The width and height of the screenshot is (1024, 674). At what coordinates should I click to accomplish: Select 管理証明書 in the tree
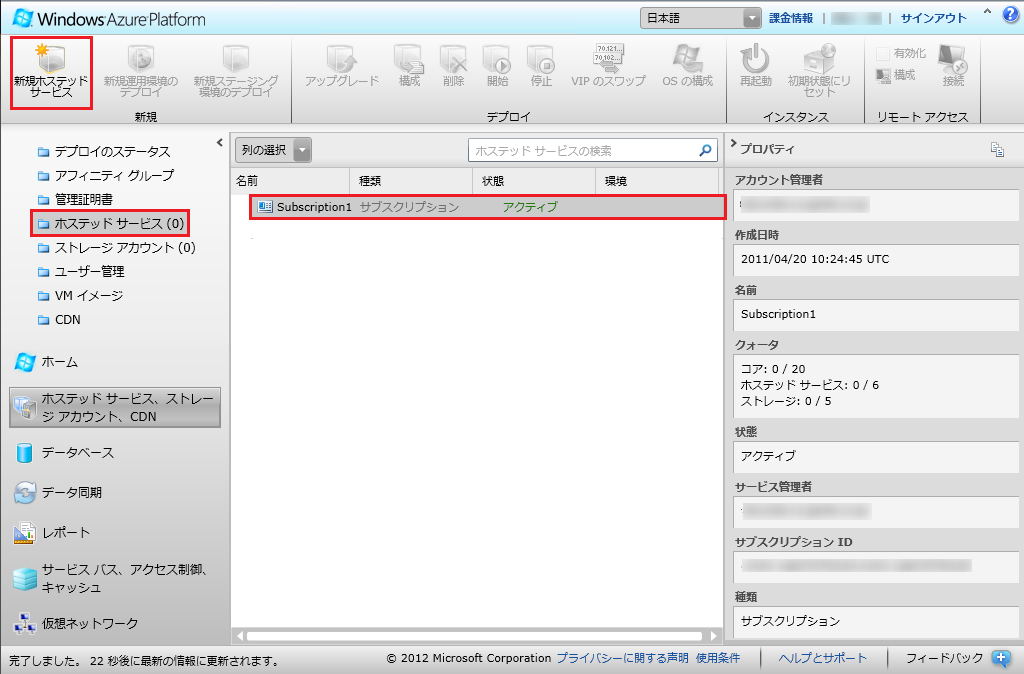click(75, 200)
